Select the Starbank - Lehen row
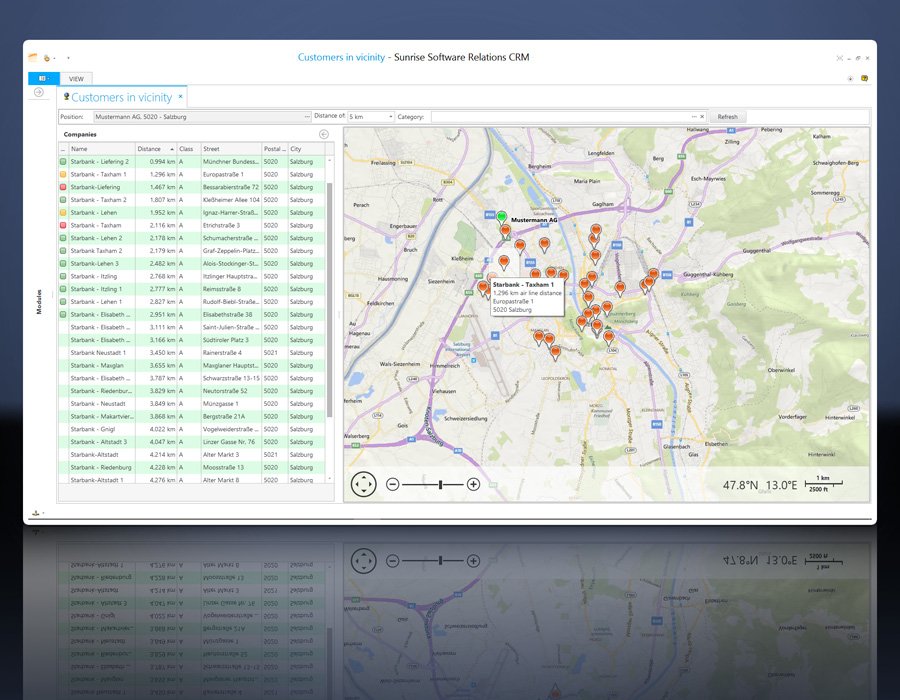 pos(95,213)
